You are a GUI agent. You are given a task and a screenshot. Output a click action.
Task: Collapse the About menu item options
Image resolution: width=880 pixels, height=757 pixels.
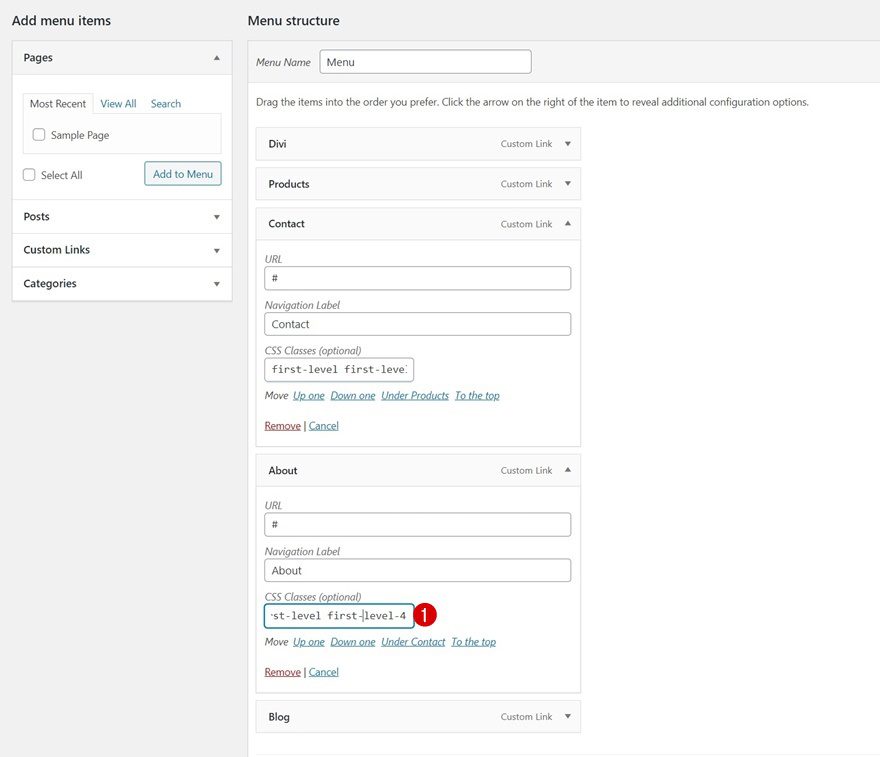pyautogui.click(x=567, y=470)
